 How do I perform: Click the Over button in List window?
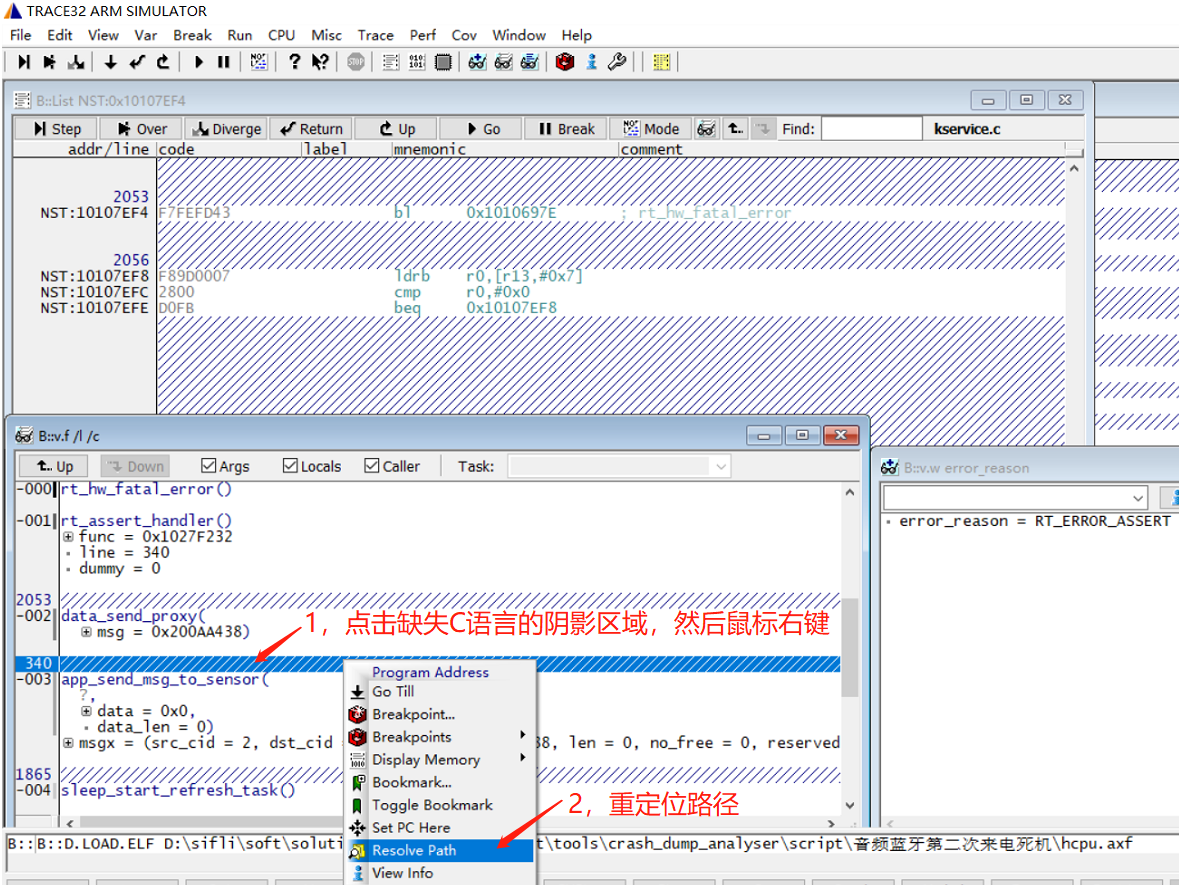tap(142, 129)
